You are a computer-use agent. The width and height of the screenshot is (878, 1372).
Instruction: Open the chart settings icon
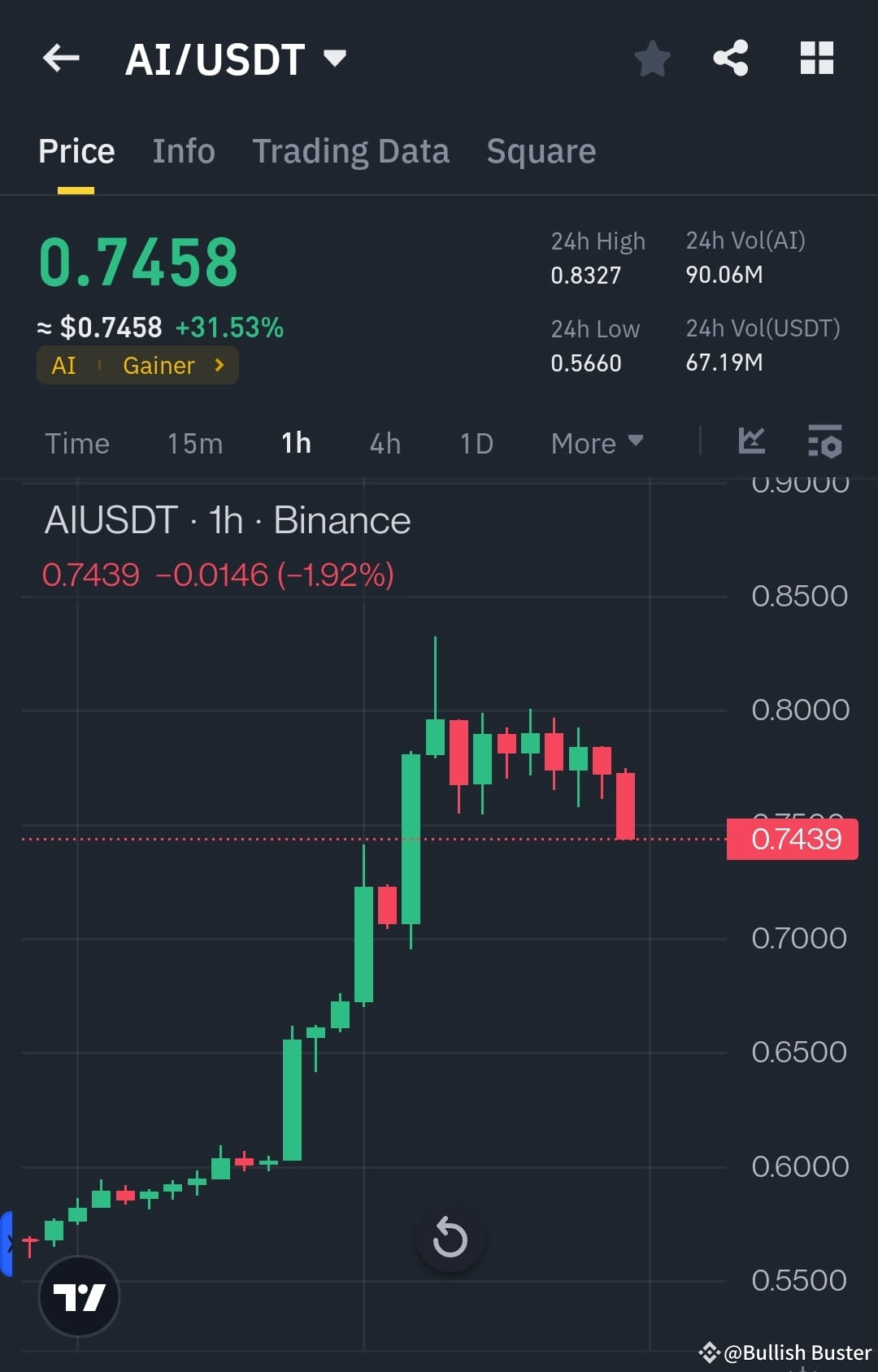pyautogui.click(x=824, y=442)
